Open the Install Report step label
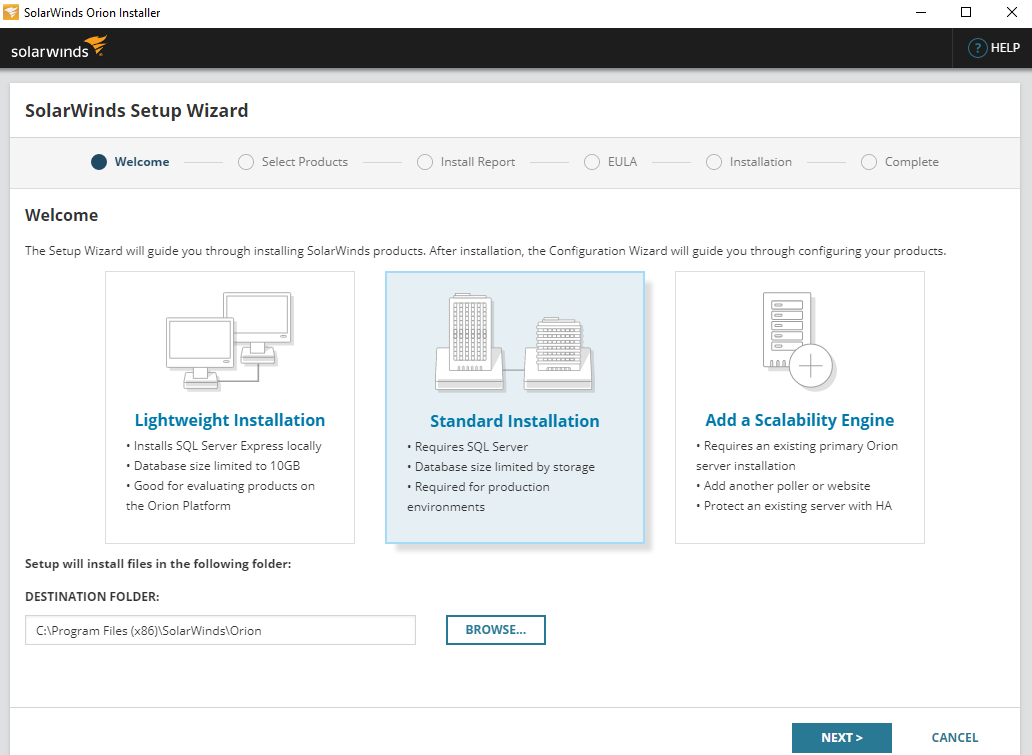 point(478,162)
